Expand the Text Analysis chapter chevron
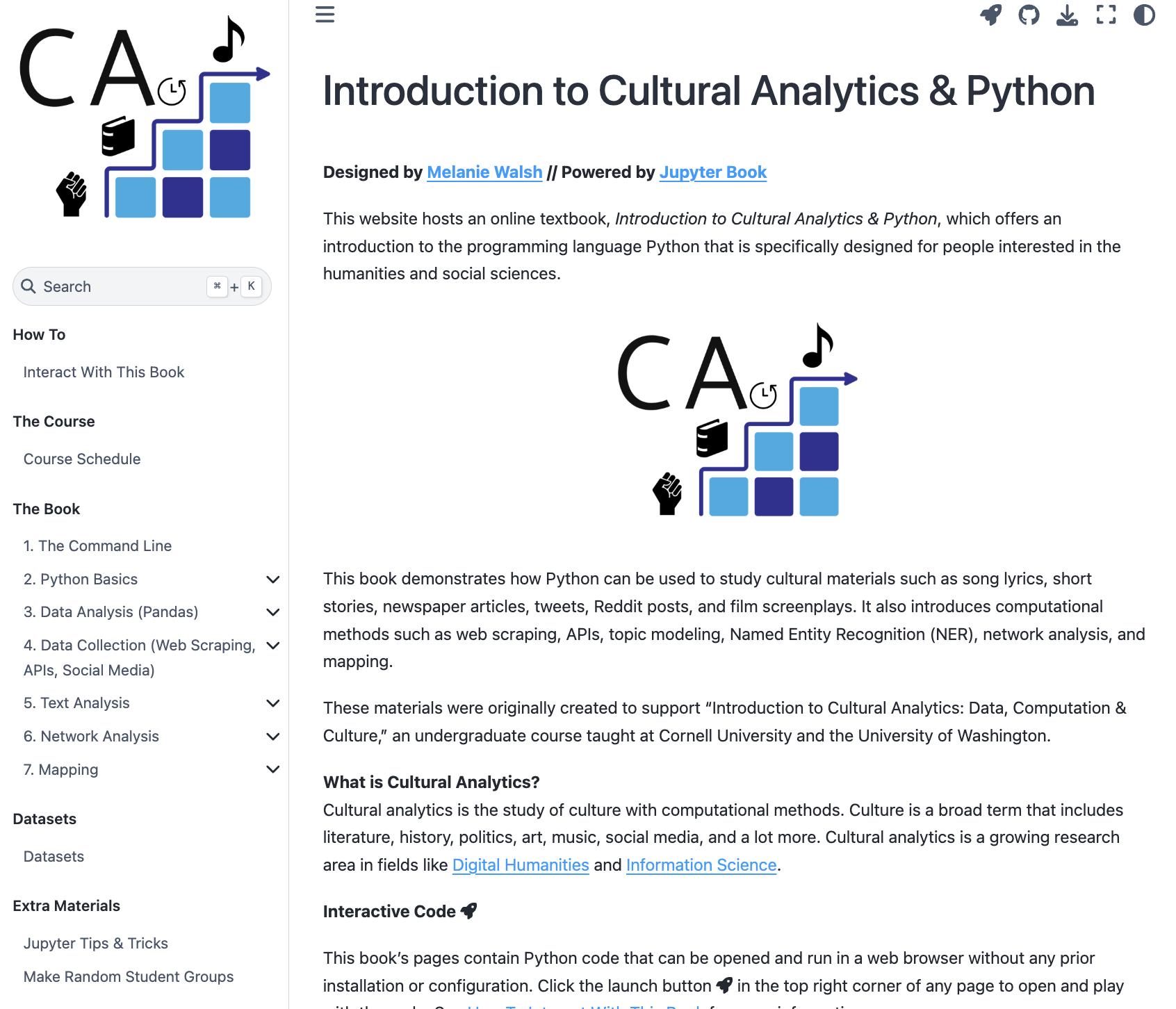Image resolution: width=1176 pixels, height=1009 pixels. [273, 703]
